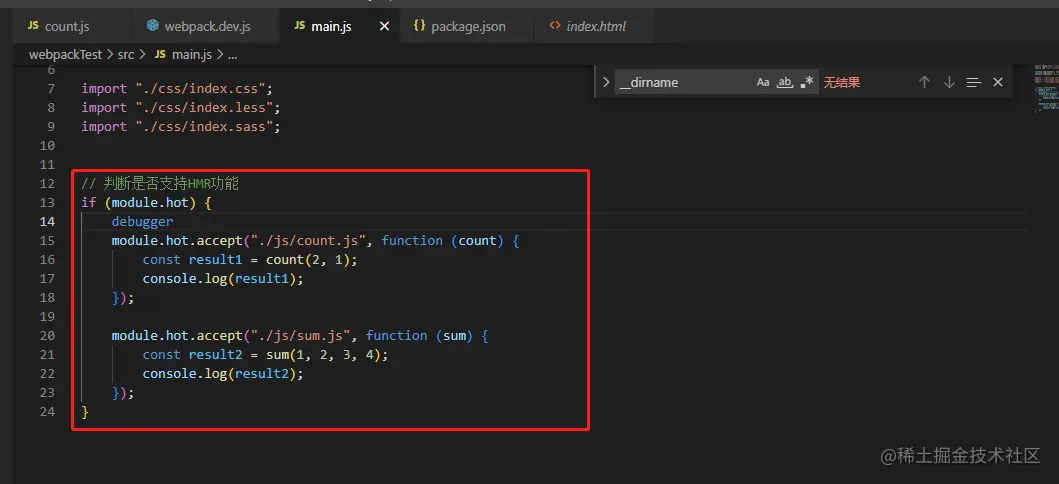The width and height of the screenshot is (1059, 484).
Task: Open the webpack.dev.js tab
Action: click(205, 26)
